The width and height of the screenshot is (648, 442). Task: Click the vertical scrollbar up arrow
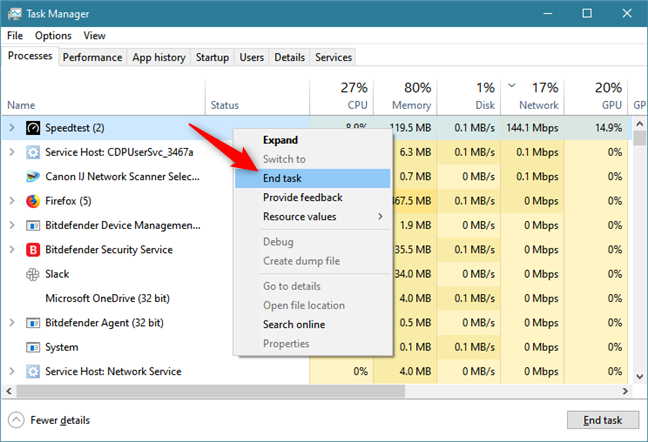click(x=639, y=124)
